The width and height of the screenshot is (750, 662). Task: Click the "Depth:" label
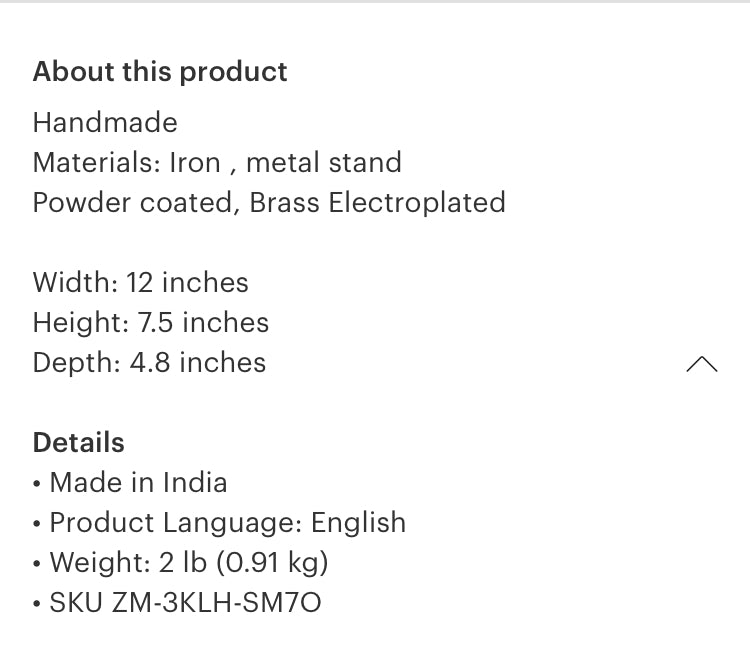pyautogui.click(x=77, y=363)
